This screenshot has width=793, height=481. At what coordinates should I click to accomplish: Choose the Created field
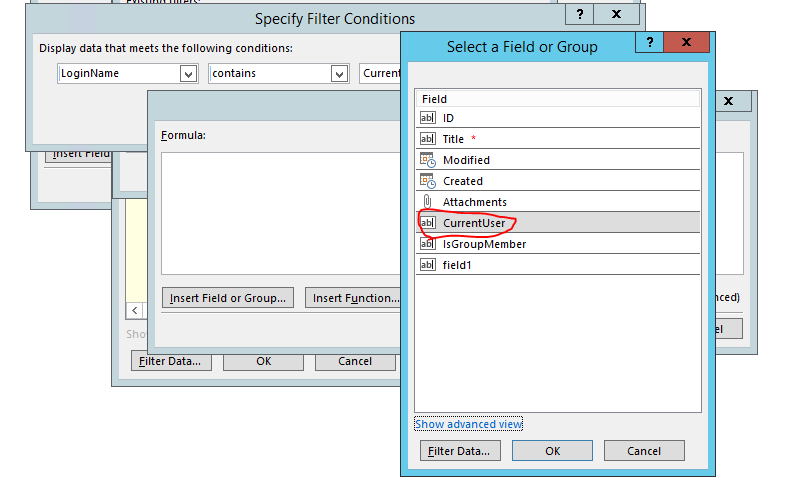[558, 181]
